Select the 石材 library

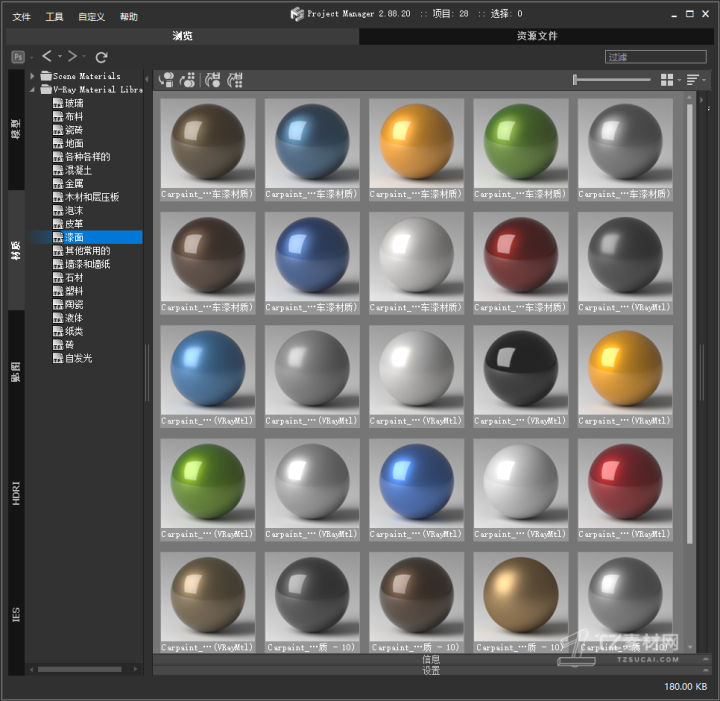tap(68, 277)
